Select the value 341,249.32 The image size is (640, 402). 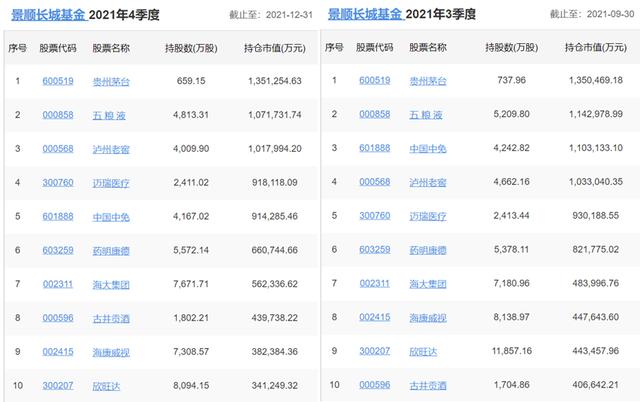tap(275, 386)
